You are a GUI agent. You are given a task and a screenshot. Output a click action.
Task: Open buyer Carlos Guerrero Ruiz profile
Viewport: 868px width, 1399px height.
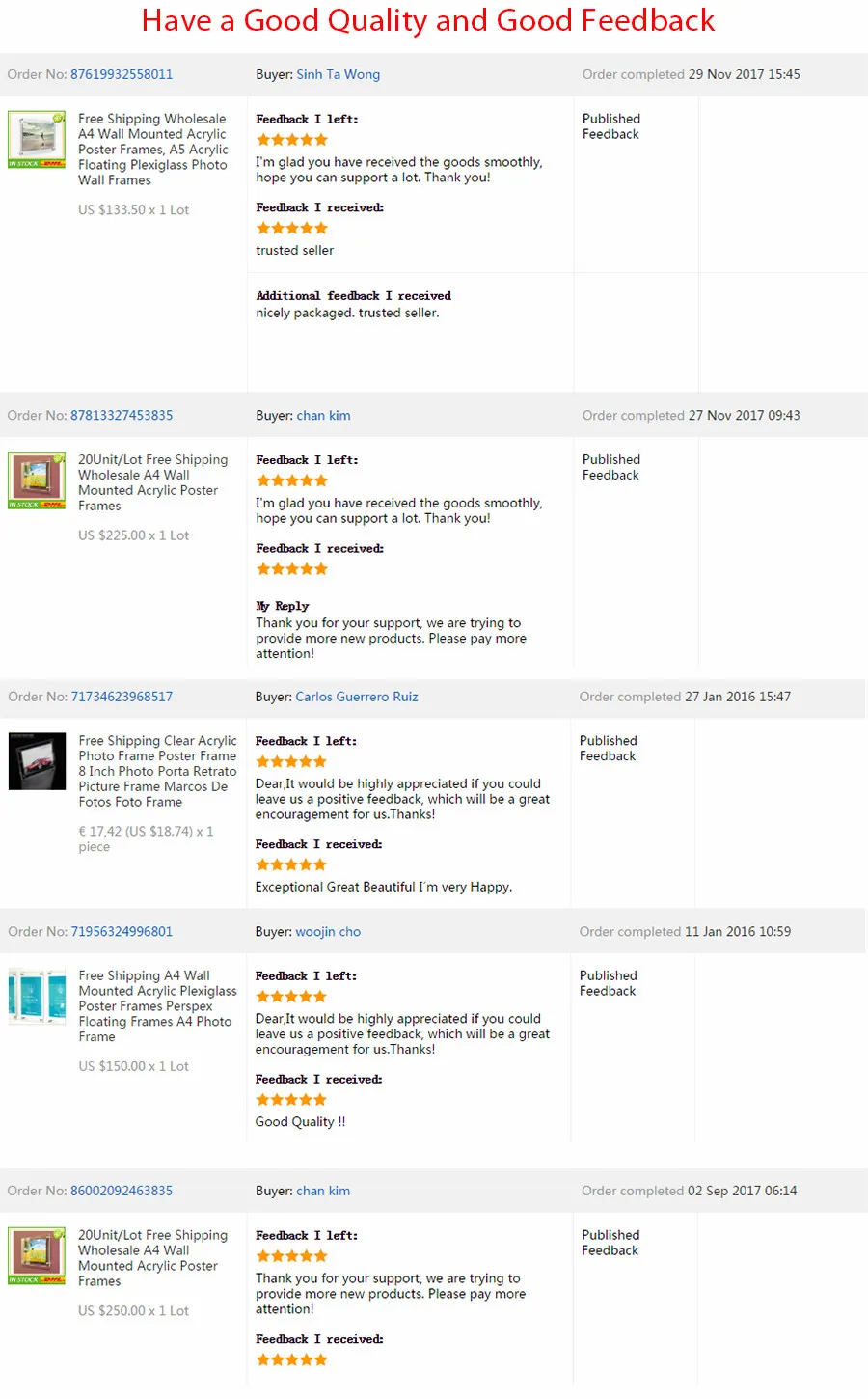click(x=357, y=697)
